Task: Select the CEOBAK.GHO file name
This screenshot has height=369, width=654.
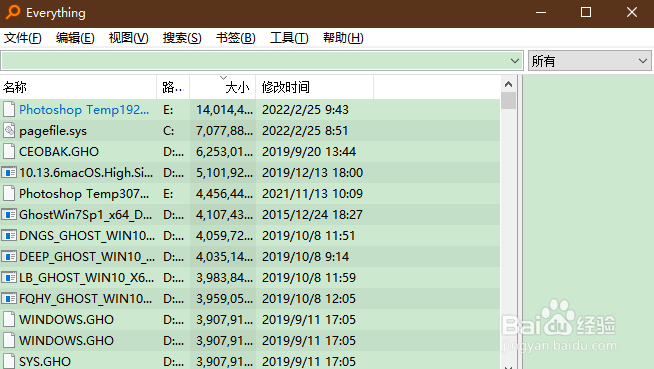Action: tap(59, 151)
